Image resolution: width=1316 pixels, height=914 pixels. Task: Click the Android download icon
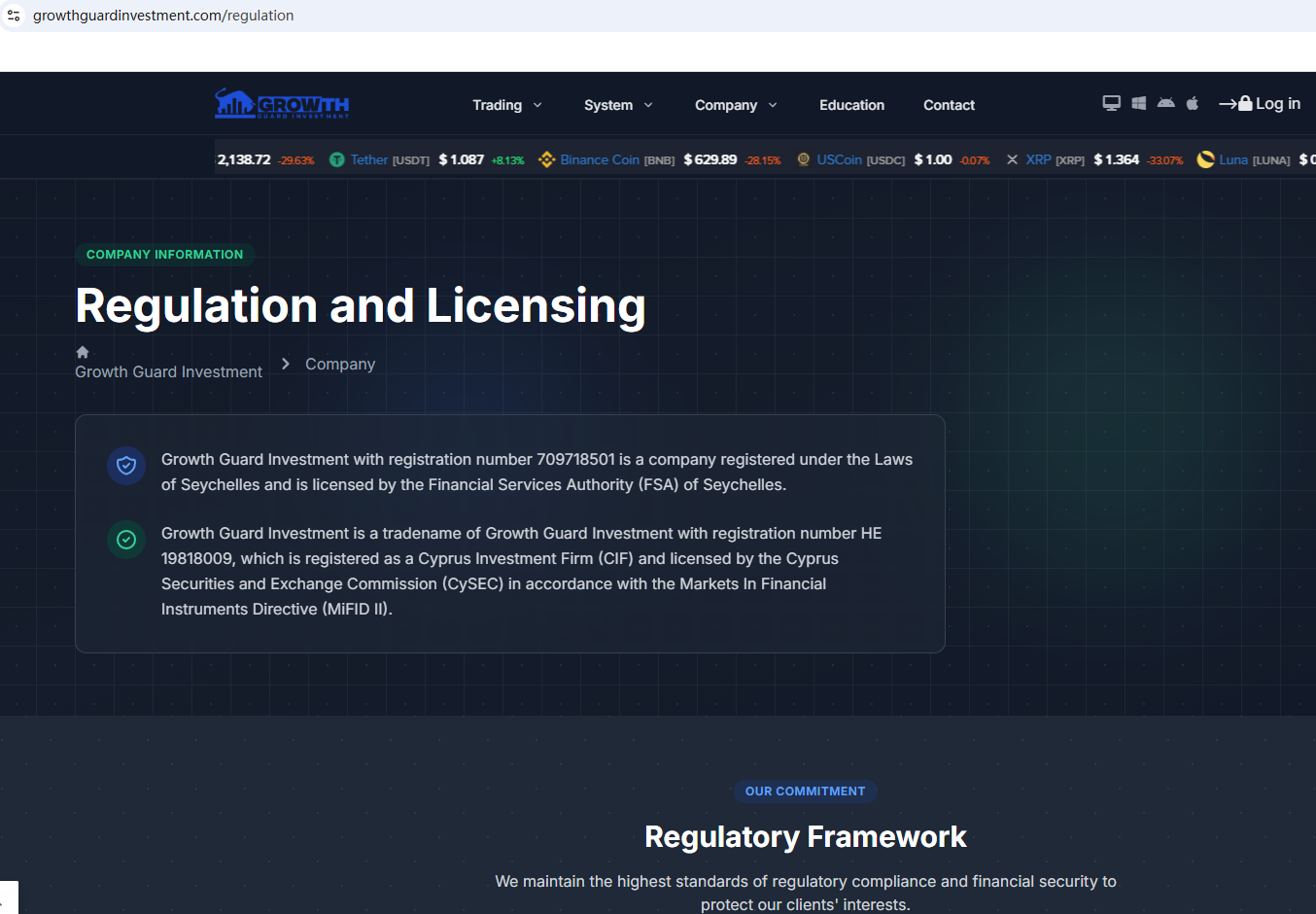1165,103
